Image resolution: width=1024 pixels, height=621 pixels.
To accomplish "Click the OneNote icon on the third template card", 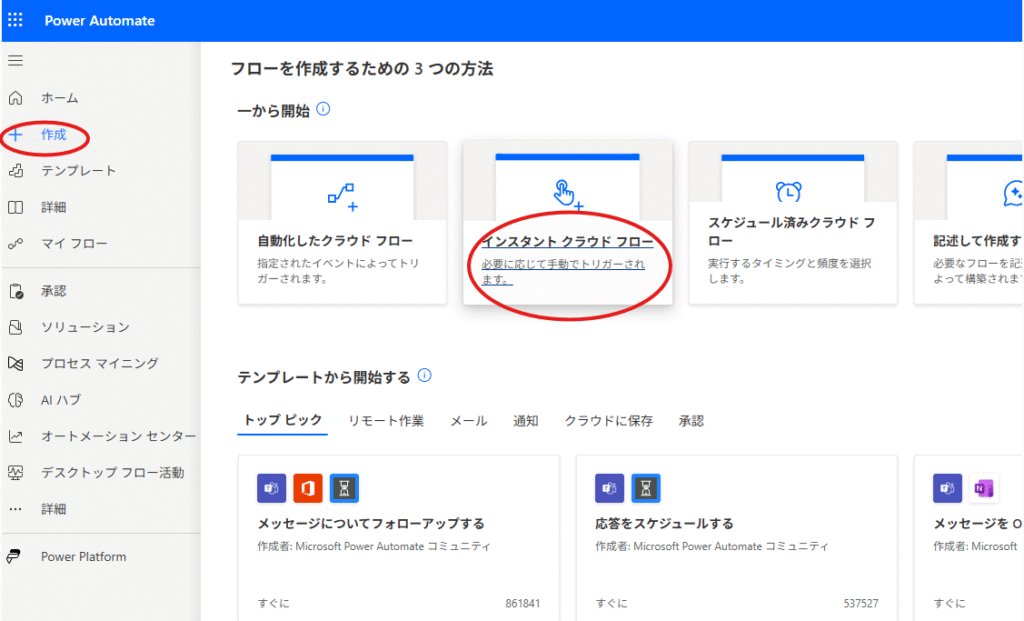I will (x=984, y=488).
